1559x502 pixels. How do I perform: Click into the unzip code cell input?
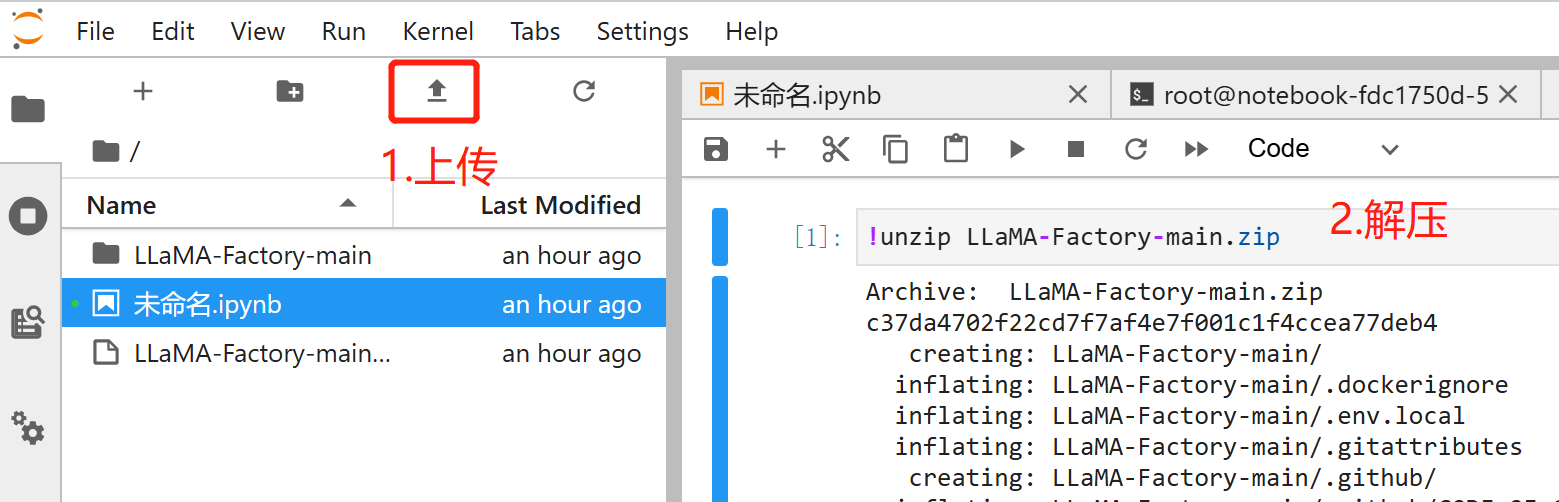click(1207, 237)
